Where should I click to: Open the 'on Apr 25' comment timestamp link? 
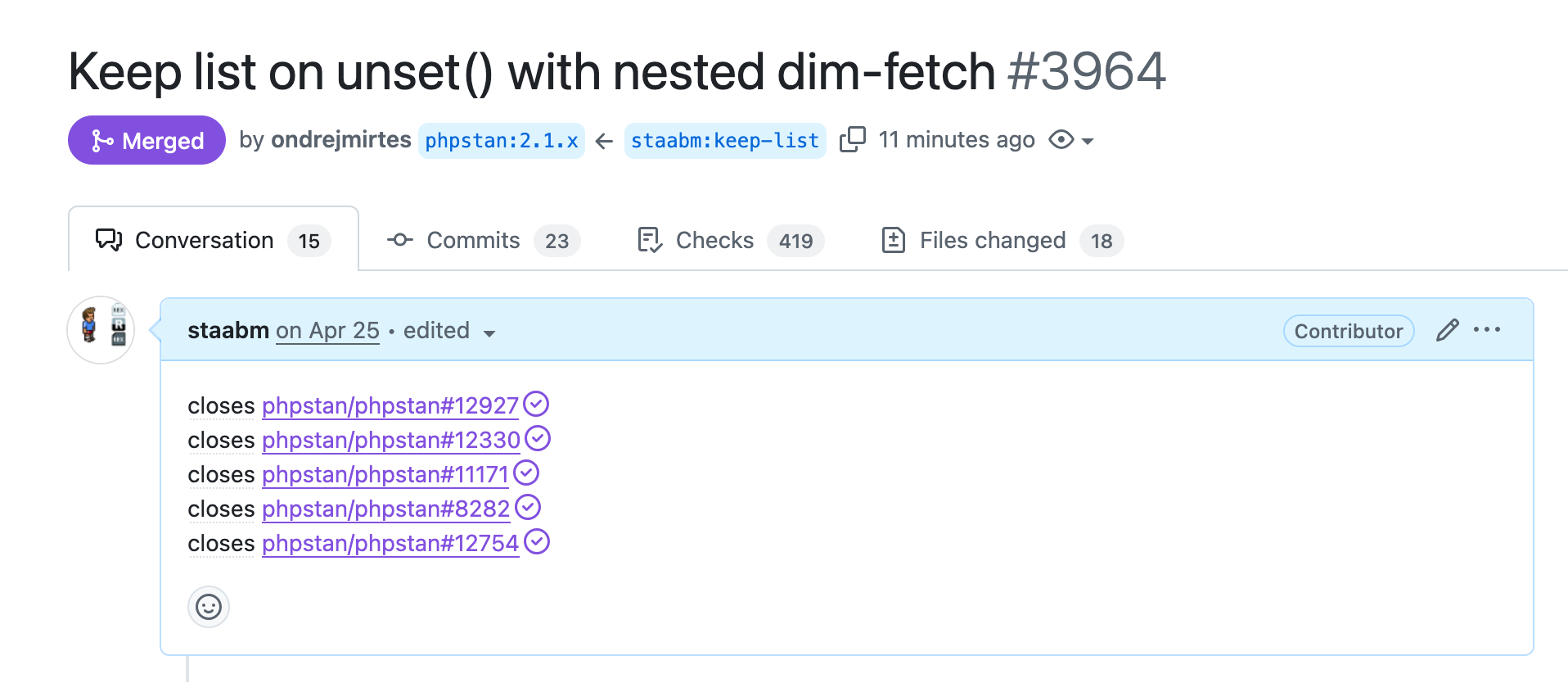(x=327, y=330)
